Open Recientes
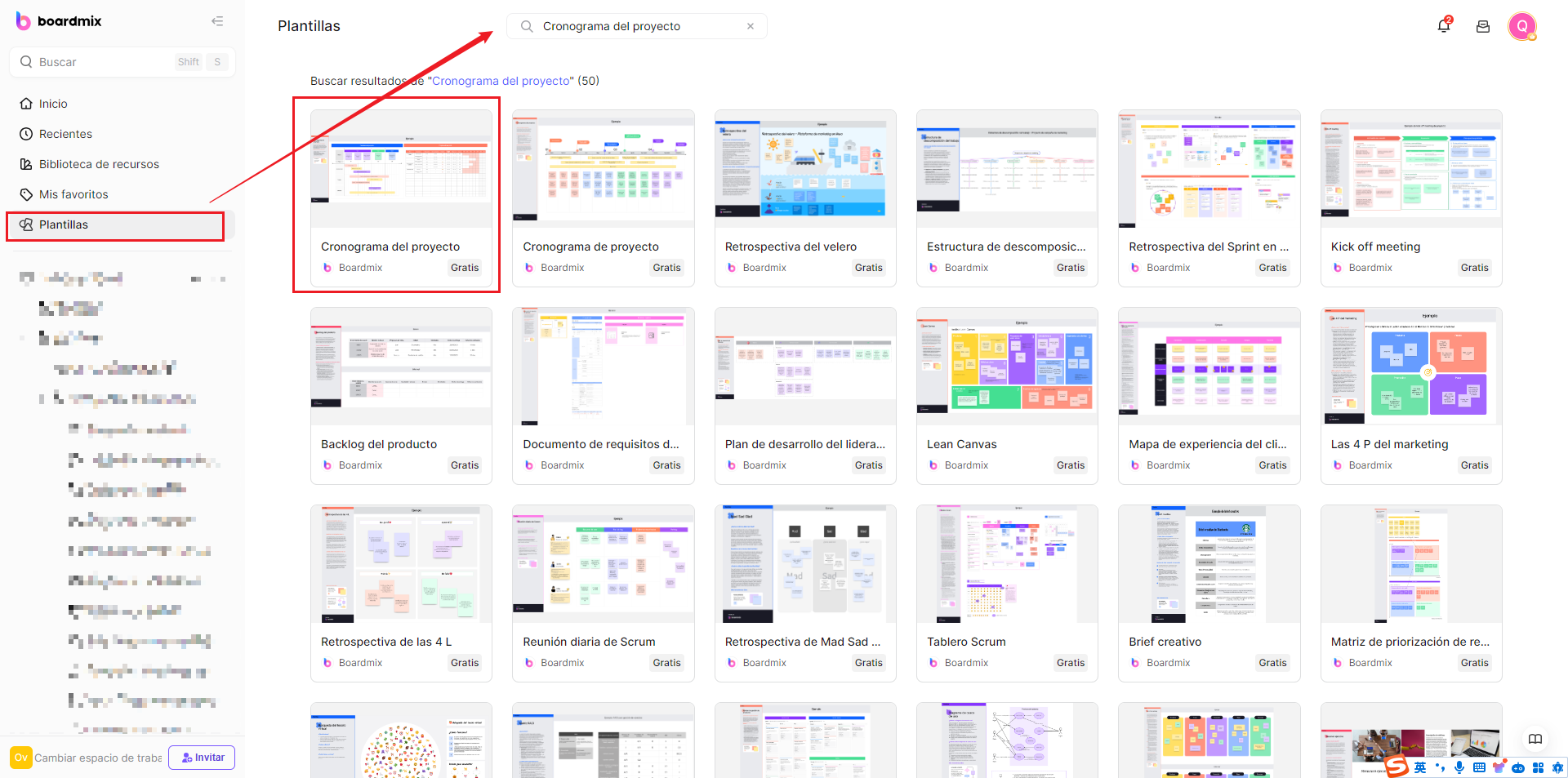Viewport: 1568px width, 778px height. 56,134
